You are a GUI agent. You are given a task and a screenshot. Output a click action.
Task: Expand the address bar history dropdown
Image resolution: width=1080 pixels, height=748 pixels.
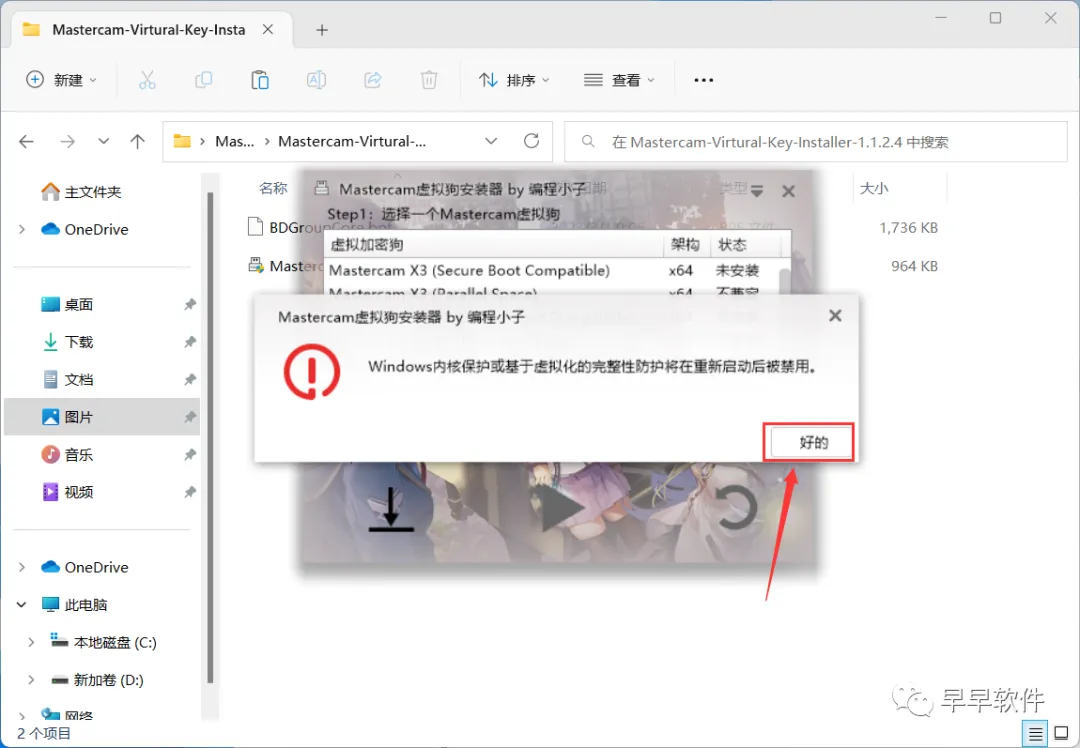click(491, 141)
